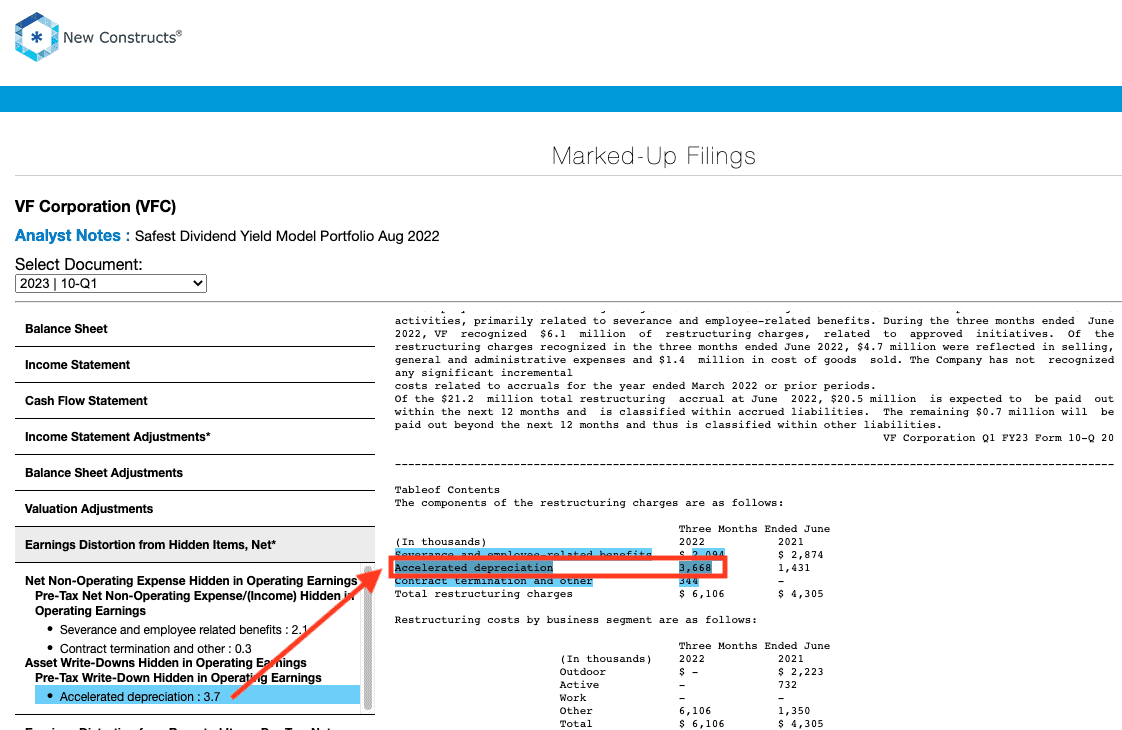Click 'Total restructuring charges' row label
This screenshot has width=1122, height=730.
click(x=484, y=594)
